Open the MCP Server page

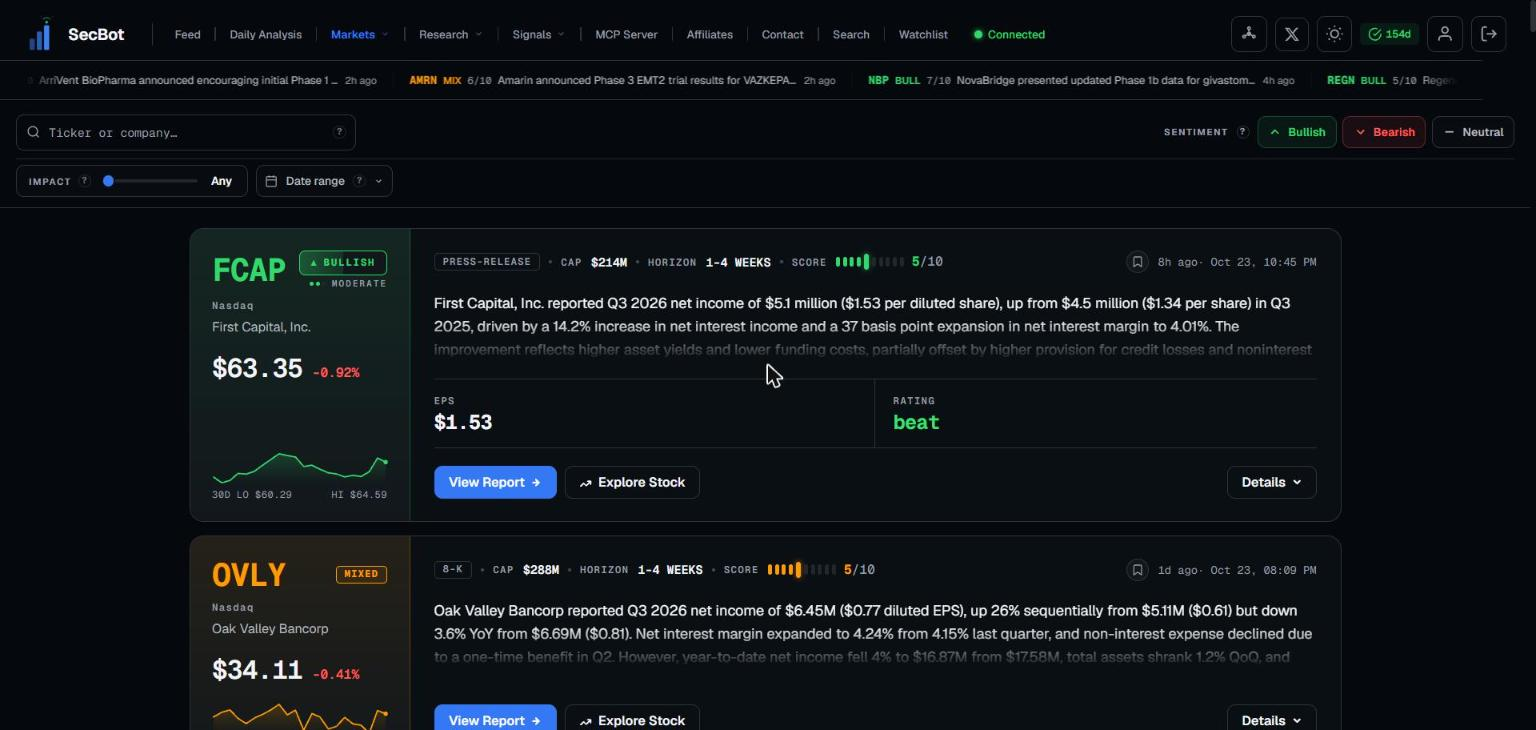(x=626, y=34)
